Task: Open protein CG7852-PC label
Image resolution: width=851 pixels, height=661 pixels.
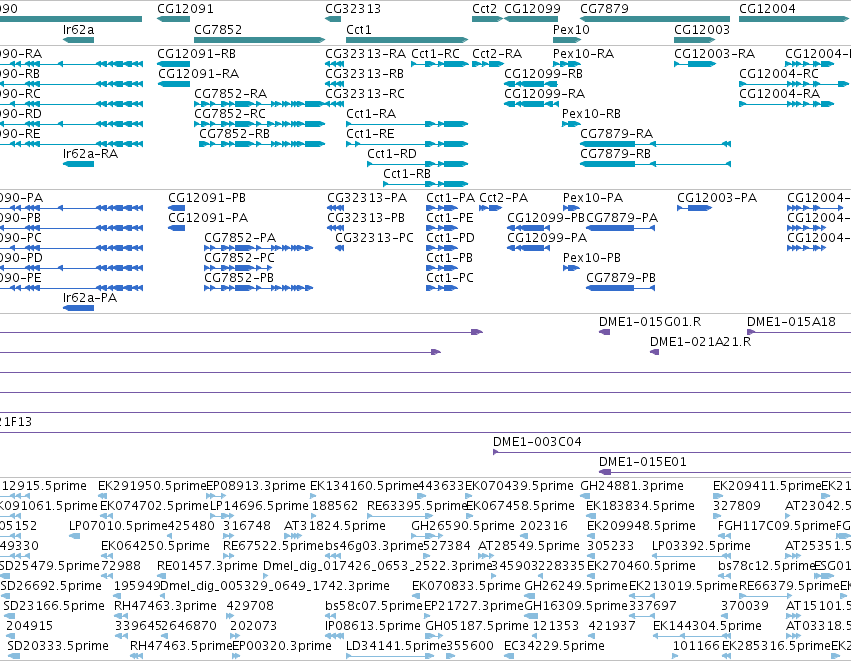Action: click(239, 258)
